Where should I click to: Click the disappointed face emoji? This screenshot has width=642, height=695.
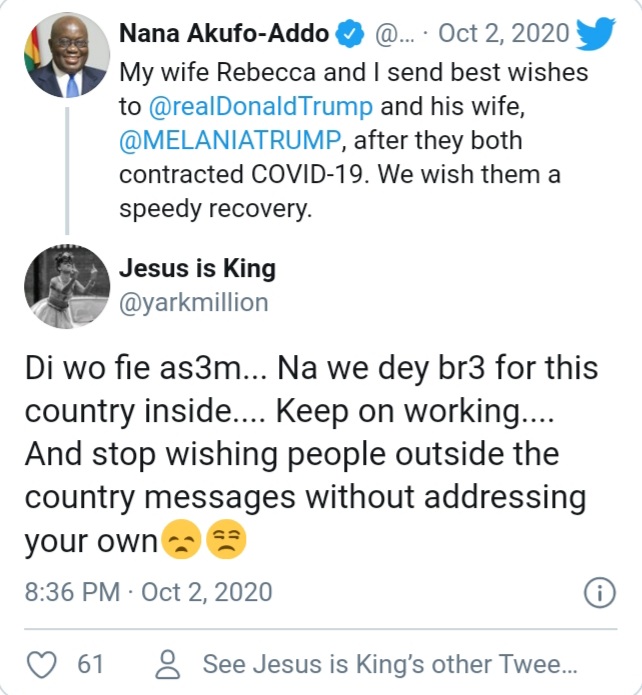[180, 541]
